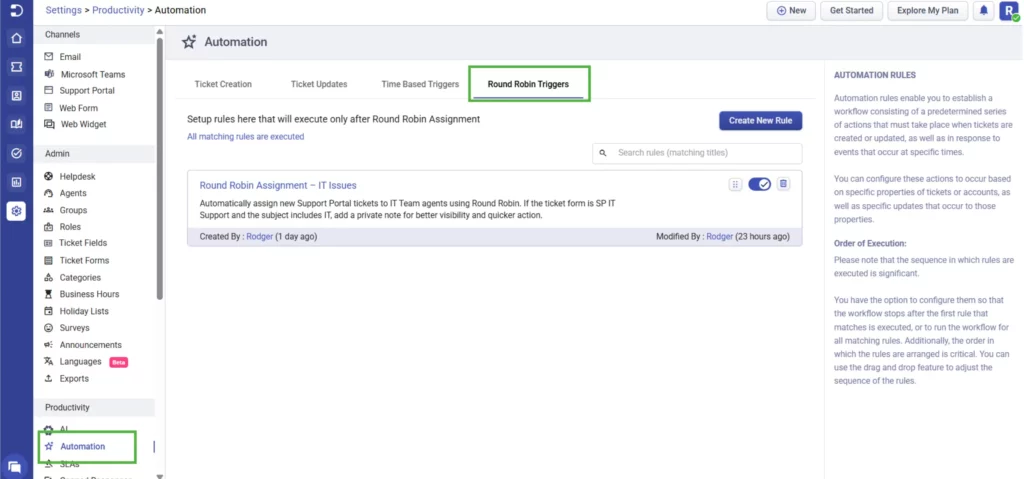The width and height of the screenshot is (1024, 479).
Task: Open the Knowledge Base book icon
Action: (16, 124)
